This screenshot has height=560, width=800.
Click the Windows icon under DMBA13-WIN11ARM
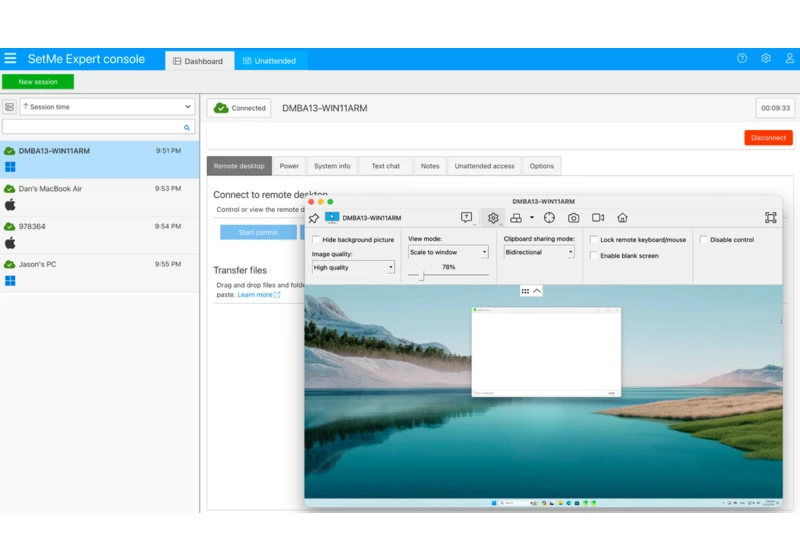pyautogui.click(x=10, y=167)
